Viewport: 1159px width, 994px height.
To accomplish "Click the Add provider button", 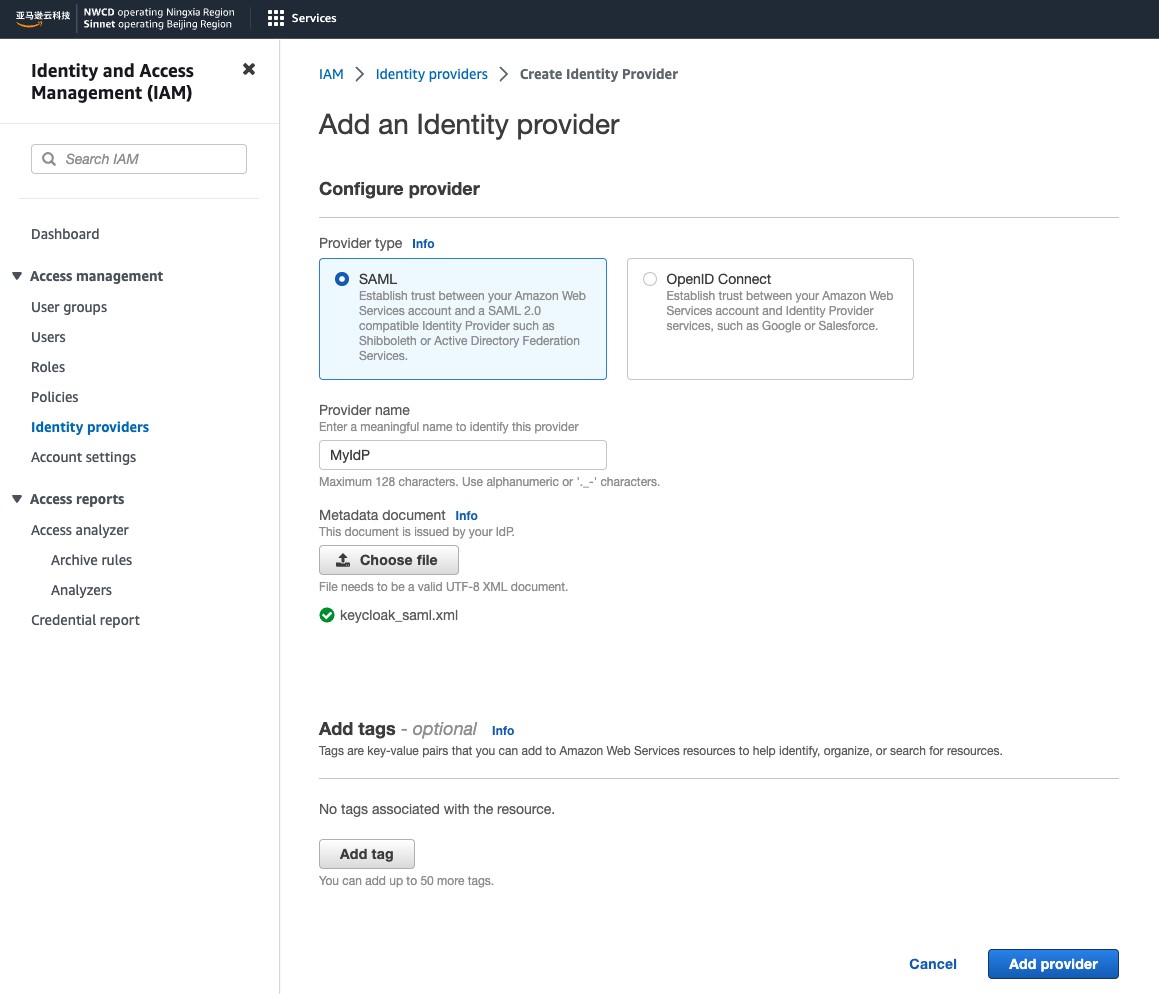I will tap(1052, 964).
